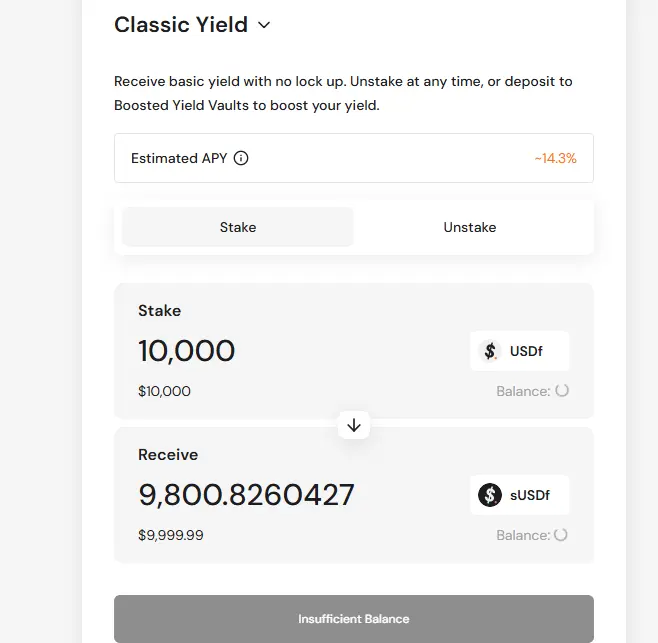Expand the Classic Yield chevron dropdown
This screenshot has width=658, height=643.
[x=264, y=26]
